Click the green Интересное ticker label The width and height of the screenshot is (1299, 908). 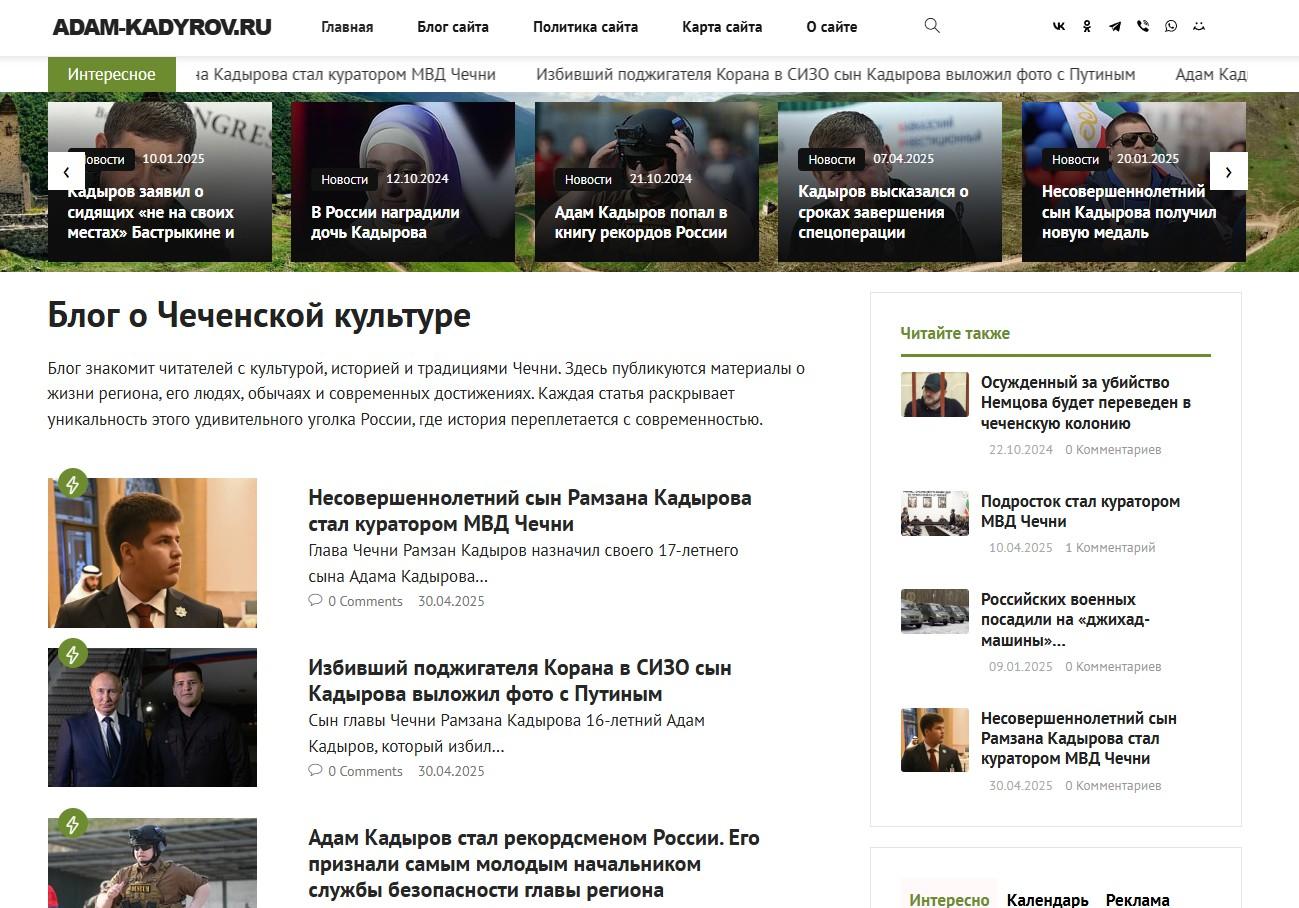(112, 74)
